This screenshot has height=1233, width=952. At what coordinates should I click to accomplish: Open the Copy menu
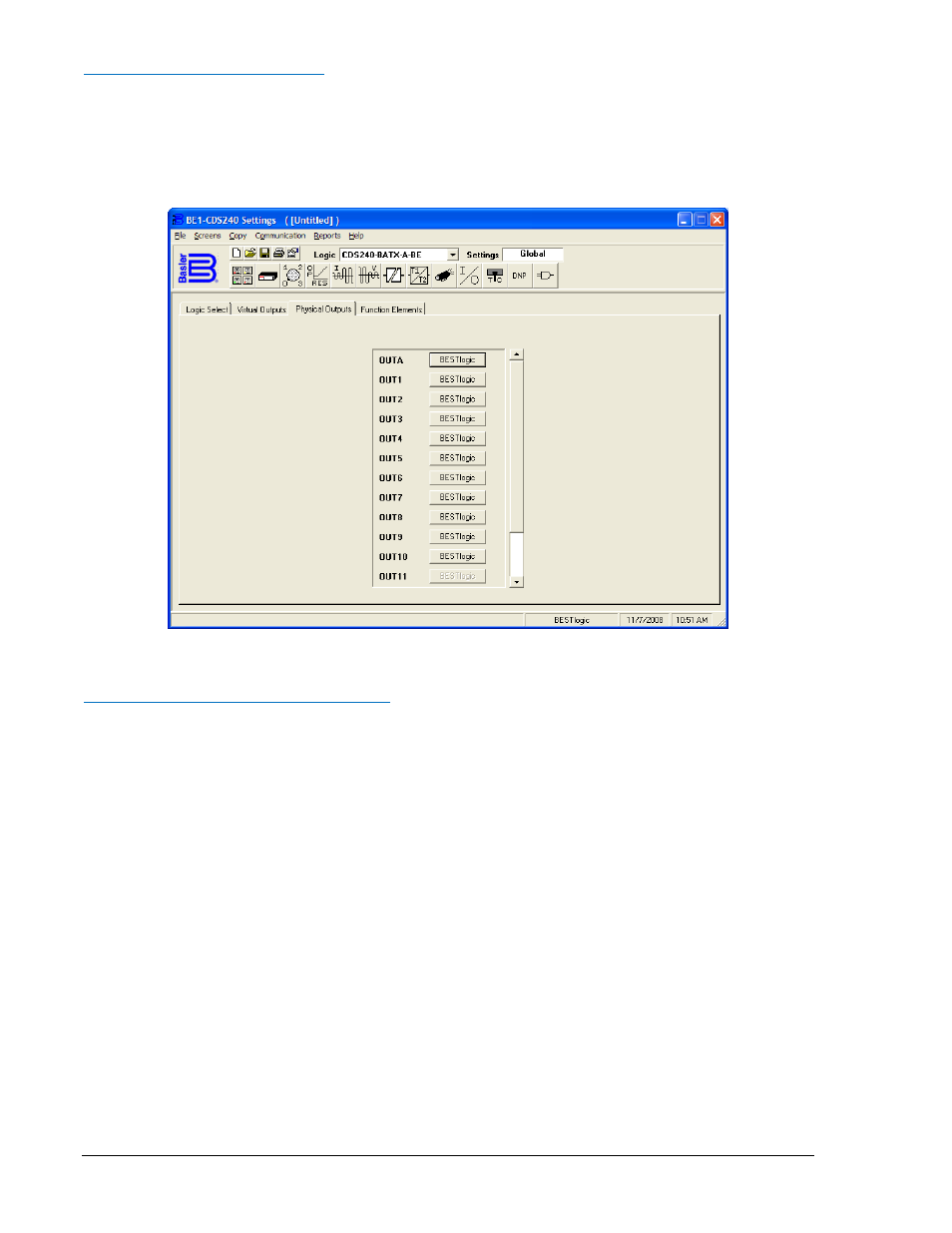(238, 236)
